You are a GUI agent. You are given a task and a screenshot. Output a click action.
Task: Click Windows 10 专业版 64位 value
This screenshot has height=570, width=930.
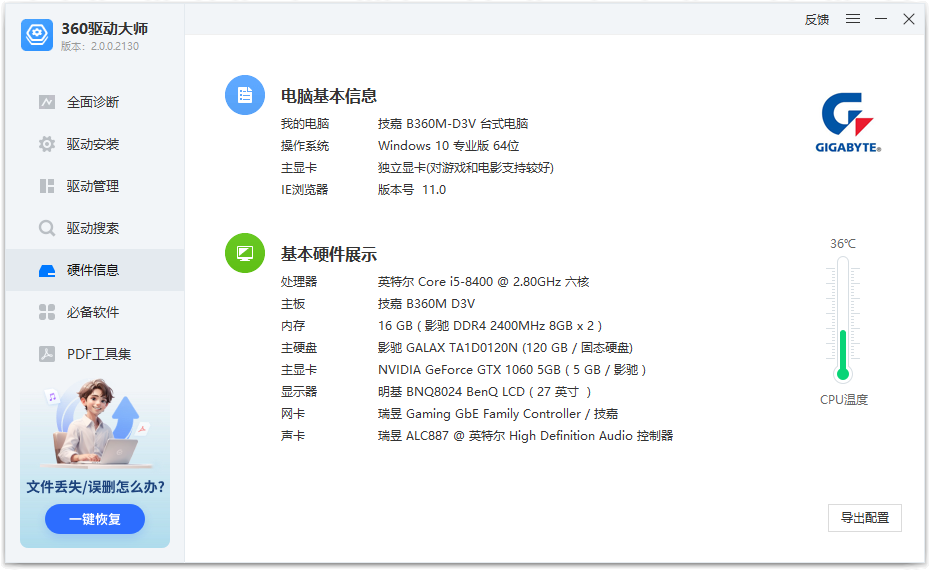(448, 146)
